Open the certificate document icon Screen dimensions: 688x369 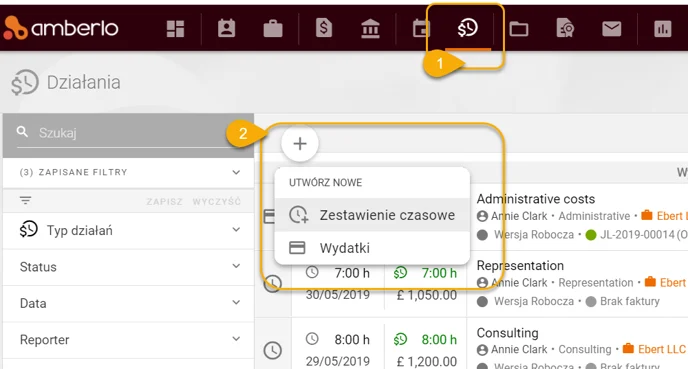(x=565, y=29)
